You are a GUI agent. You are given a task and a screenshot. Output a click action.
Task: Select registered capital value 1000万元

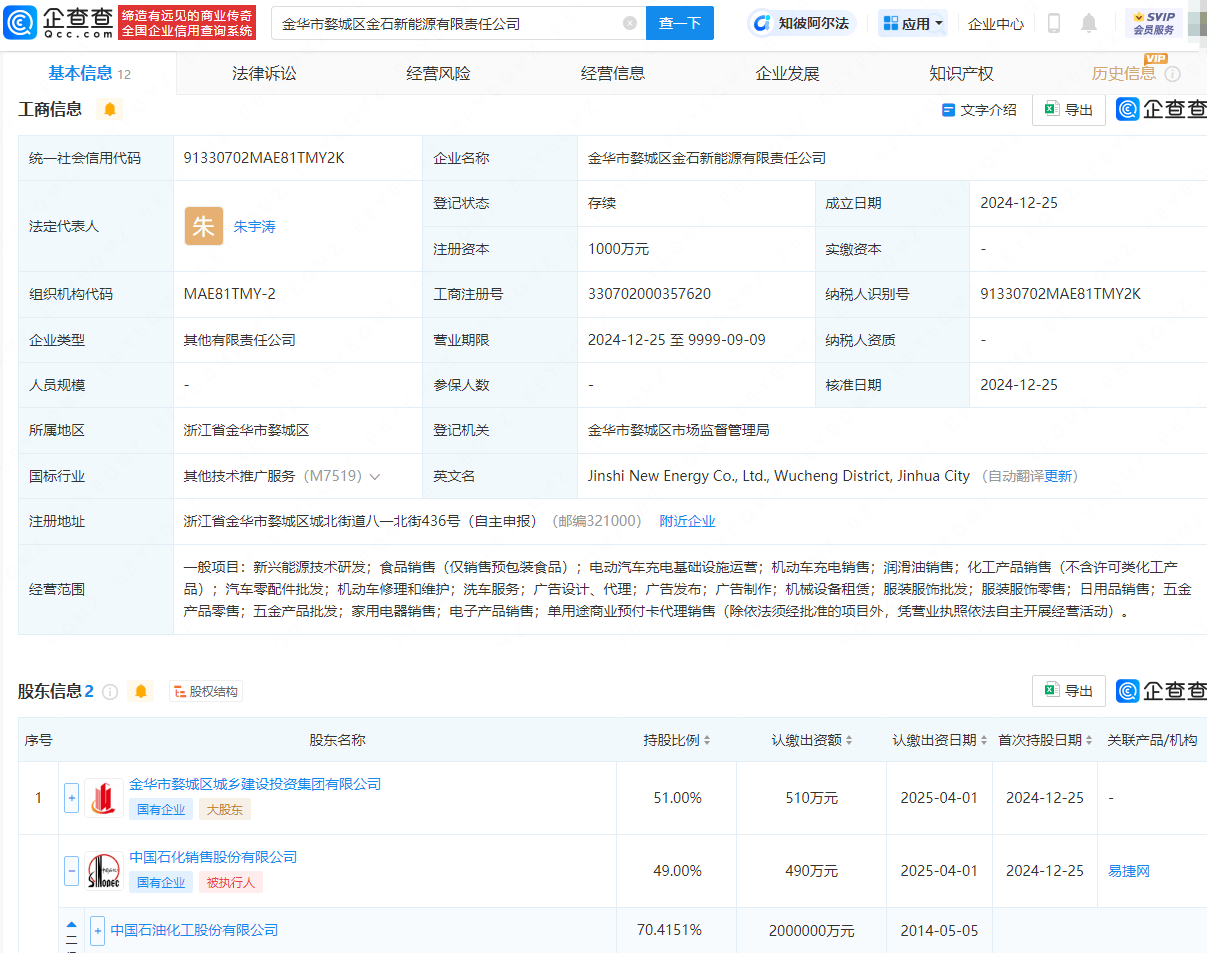[x=618, y=249]
